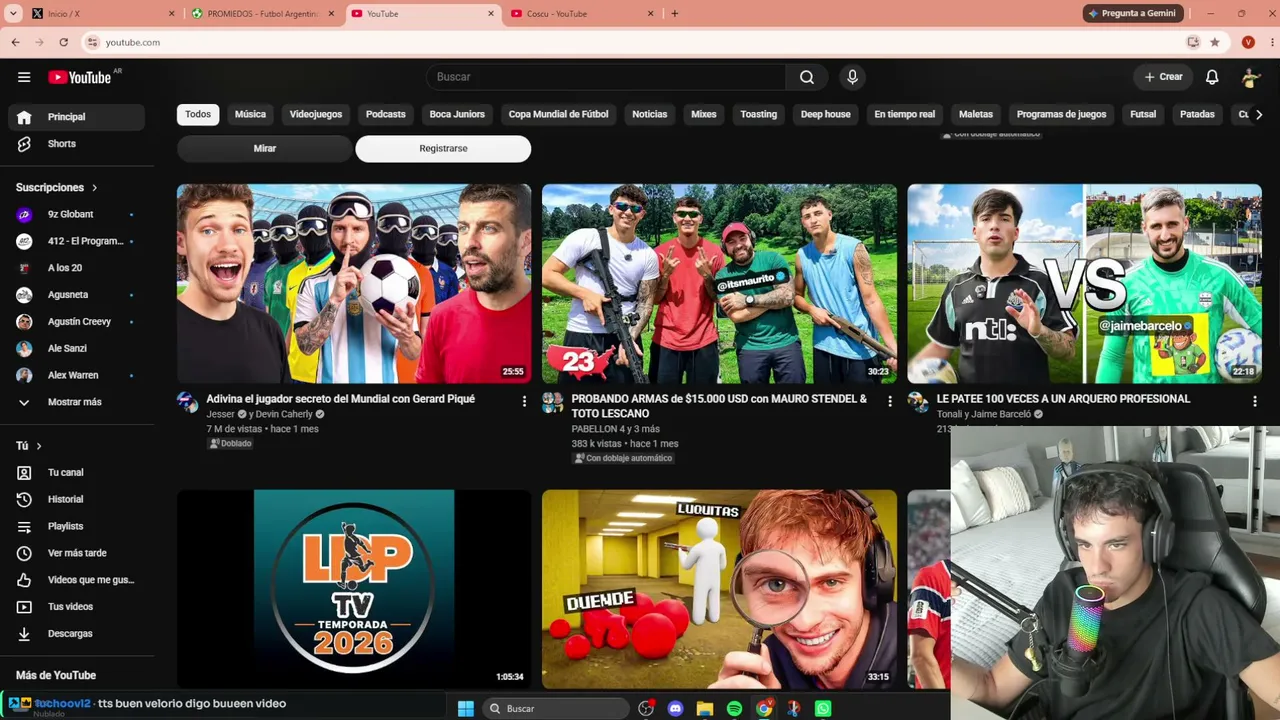
Task: Expand the Tú section chevron
Action: (x=39, y=446)
